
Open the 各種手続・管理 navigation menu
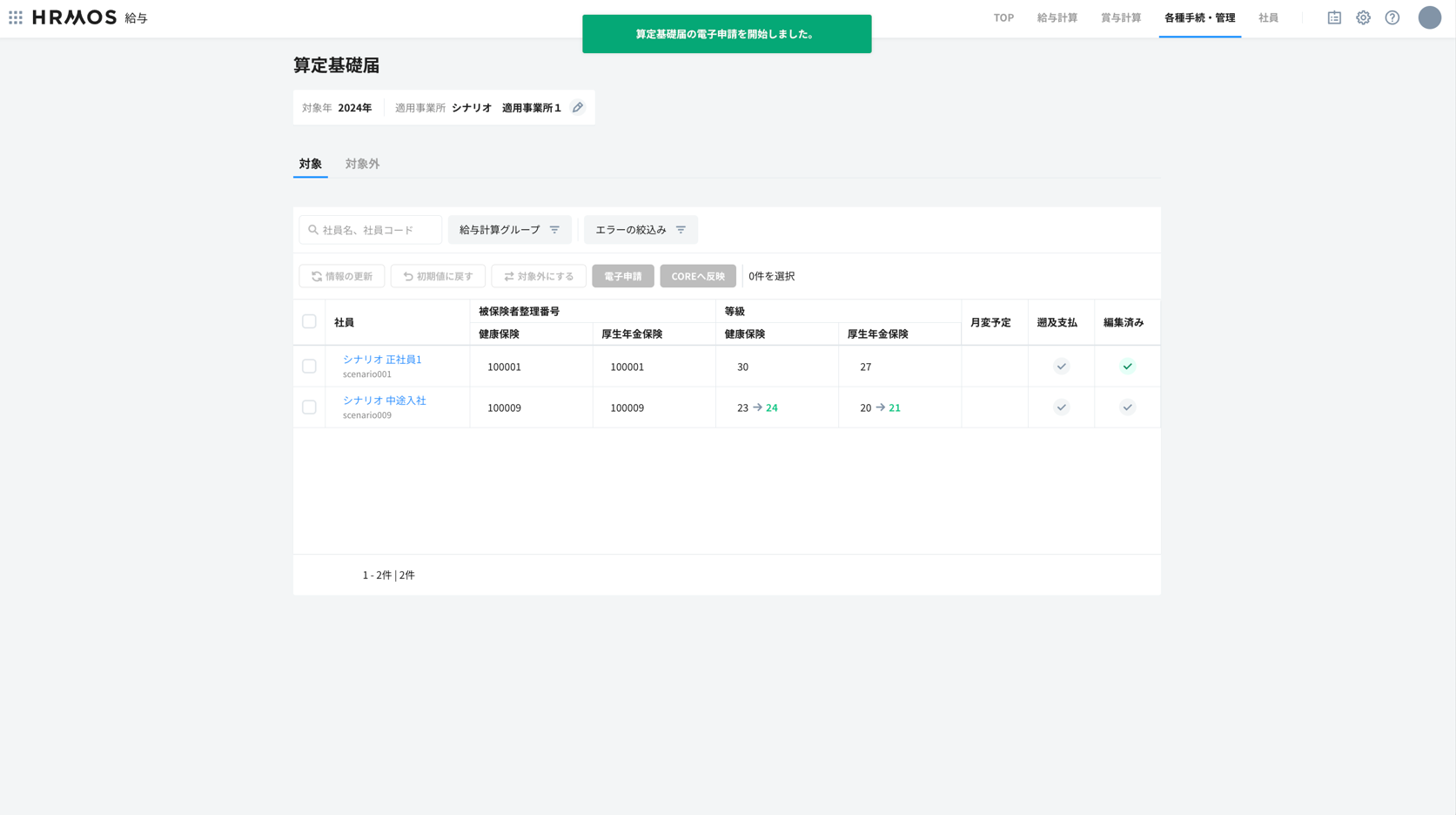1199,17
